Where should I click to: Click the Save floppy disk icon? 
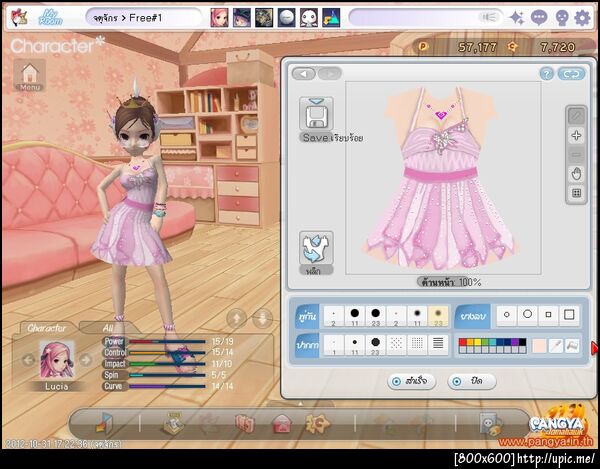click(x=316, y=115)
